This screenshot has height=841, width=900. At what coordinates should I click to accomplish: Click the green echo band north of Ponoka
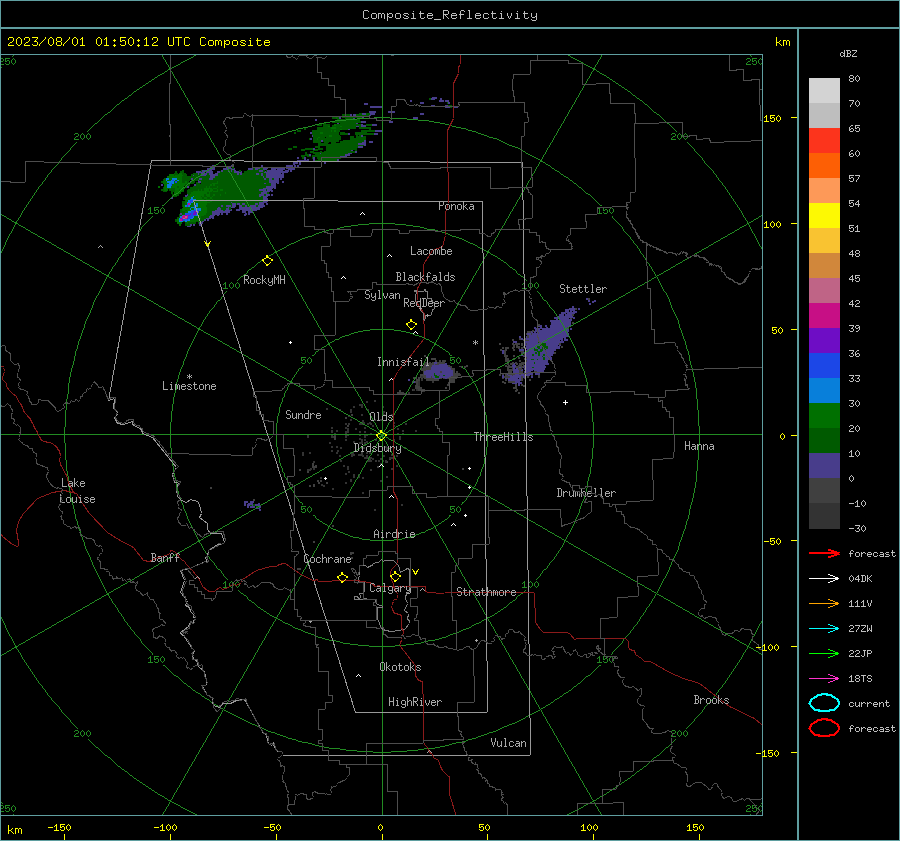point(340,137)
